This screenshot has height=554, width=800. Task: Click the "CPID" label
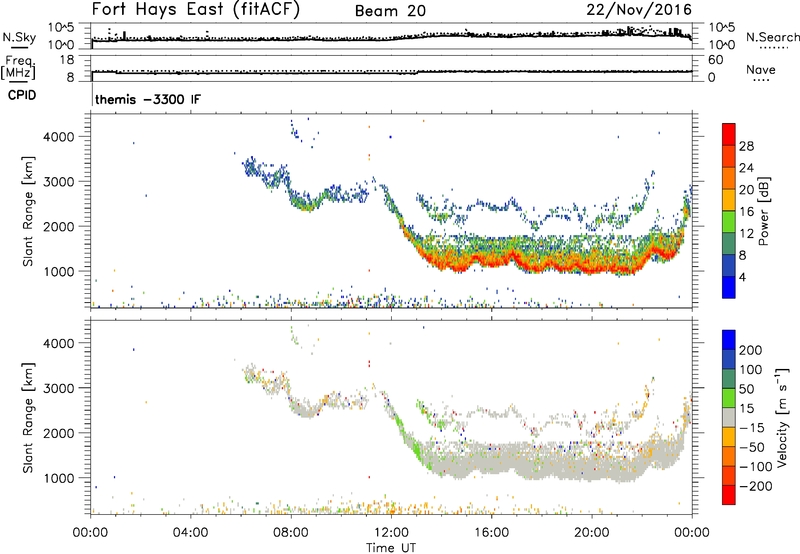22,95
